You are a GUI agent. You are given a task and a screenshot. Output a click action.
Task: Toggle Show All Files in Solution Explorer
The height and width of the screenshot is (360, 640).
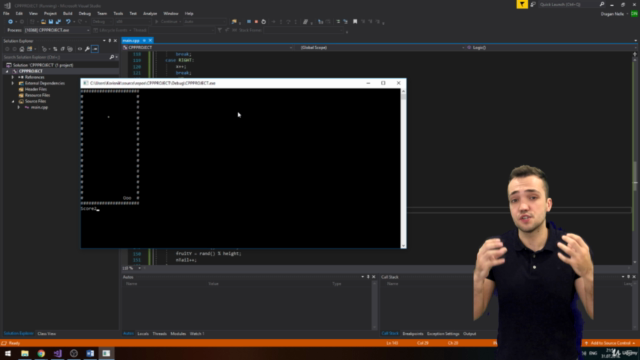point(70,49)
